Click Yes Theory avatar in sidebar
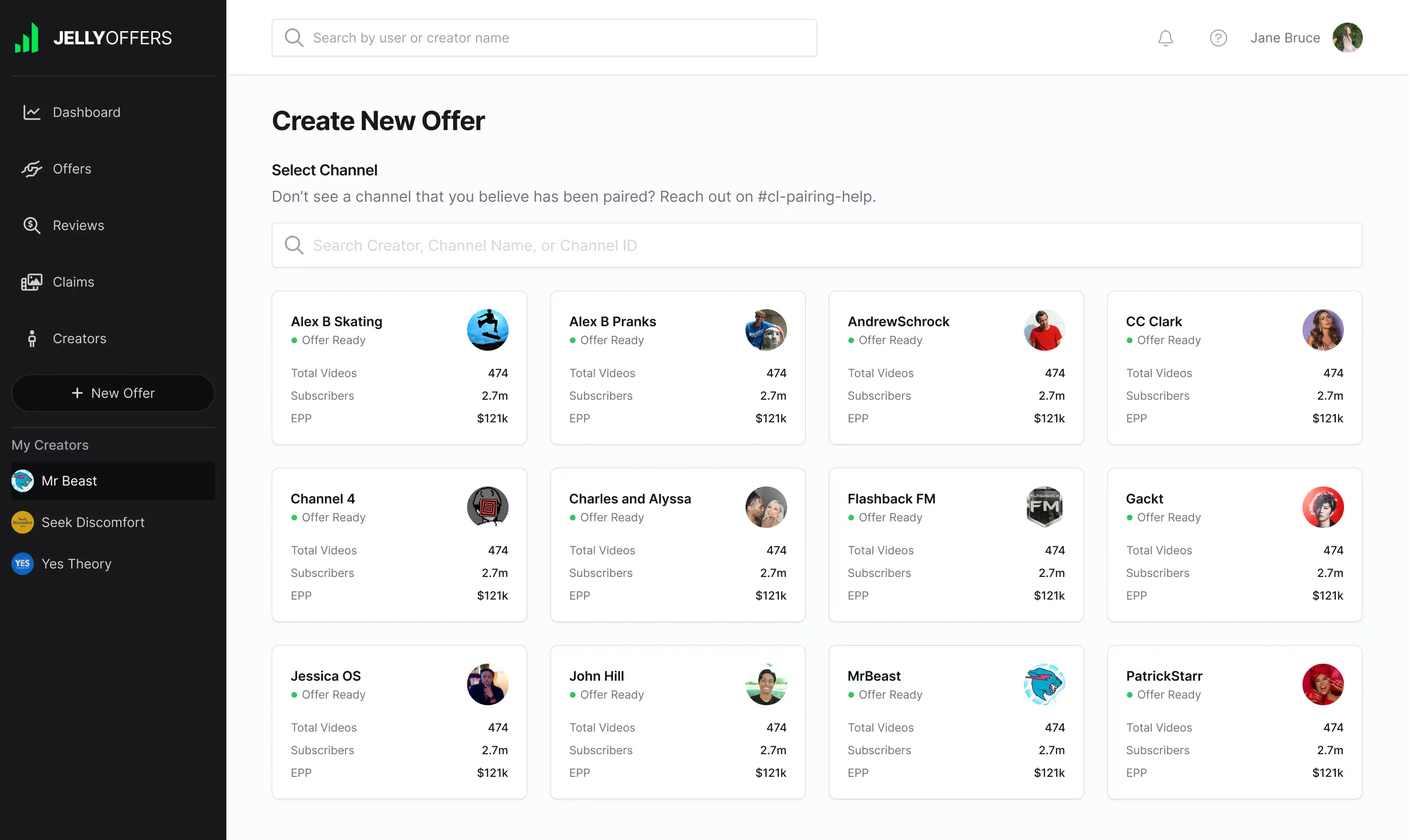Screen dimensions: 1410x840 coord(23,564)
